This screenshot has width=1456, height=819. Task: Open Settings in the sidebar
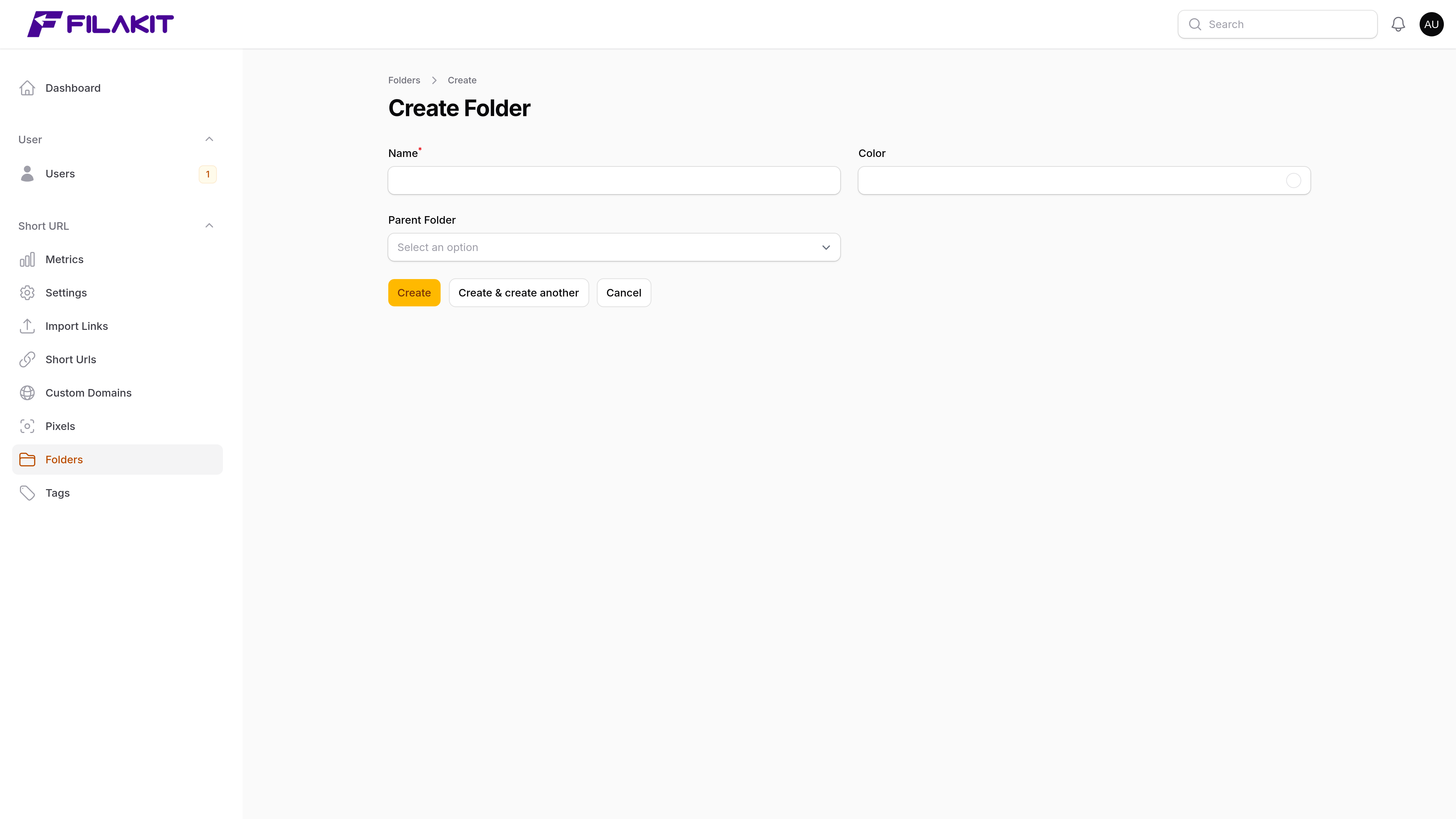point(118,293)
